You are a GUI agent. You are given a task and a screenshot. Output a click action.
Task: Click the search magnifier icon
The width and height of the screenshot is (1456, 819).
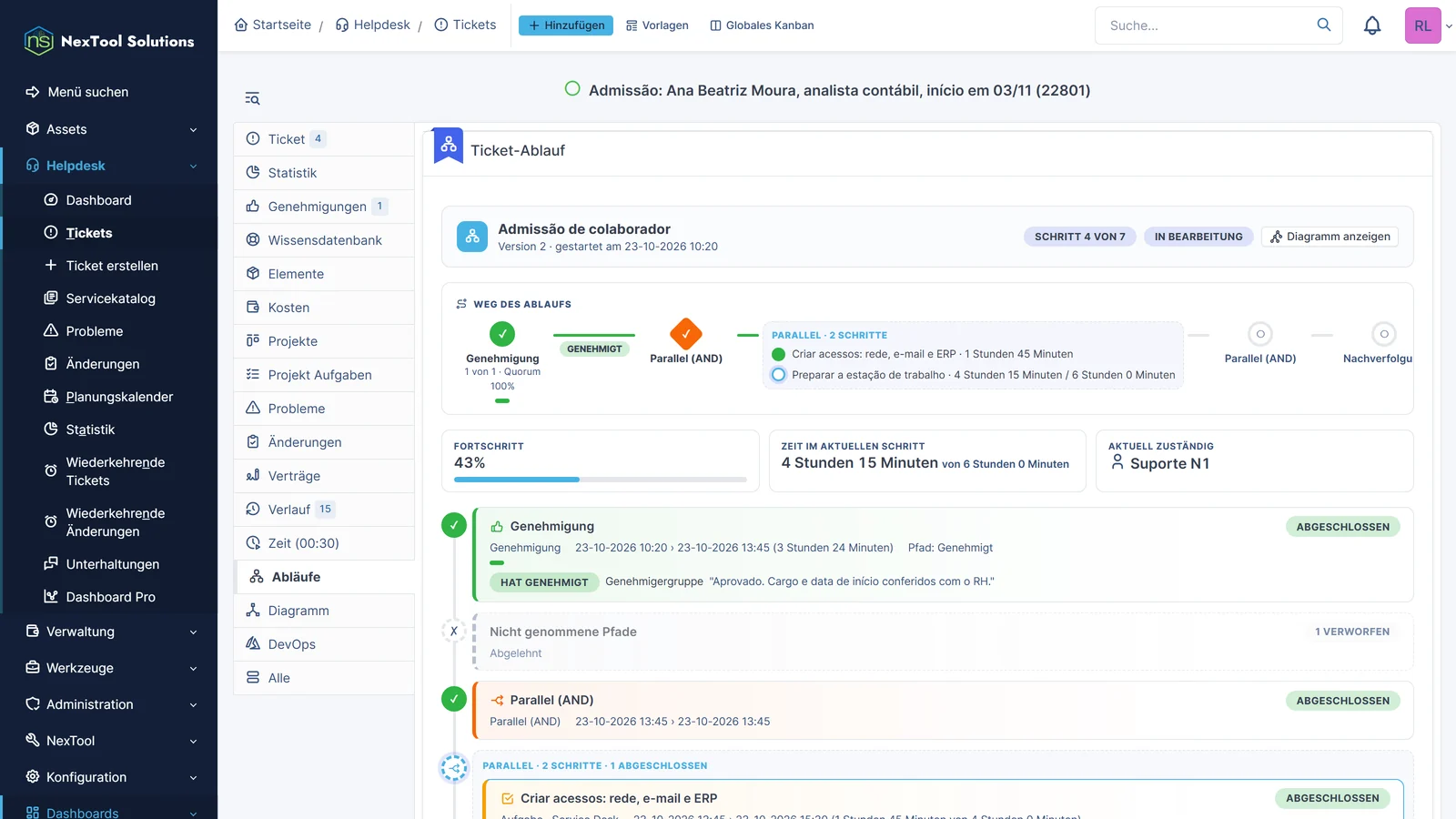[1324, 25]
